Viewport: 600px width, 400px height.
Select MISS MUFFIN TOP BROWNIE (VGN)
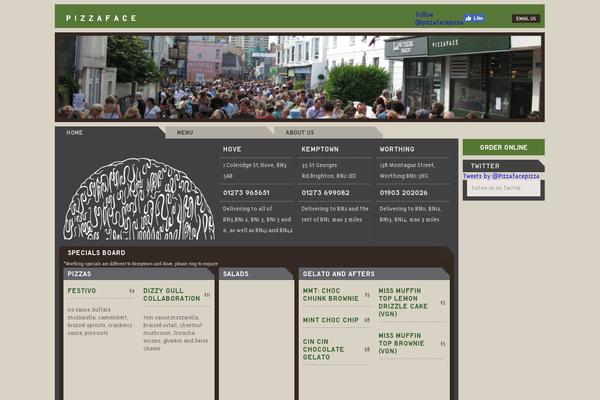(x=401, y=343)
